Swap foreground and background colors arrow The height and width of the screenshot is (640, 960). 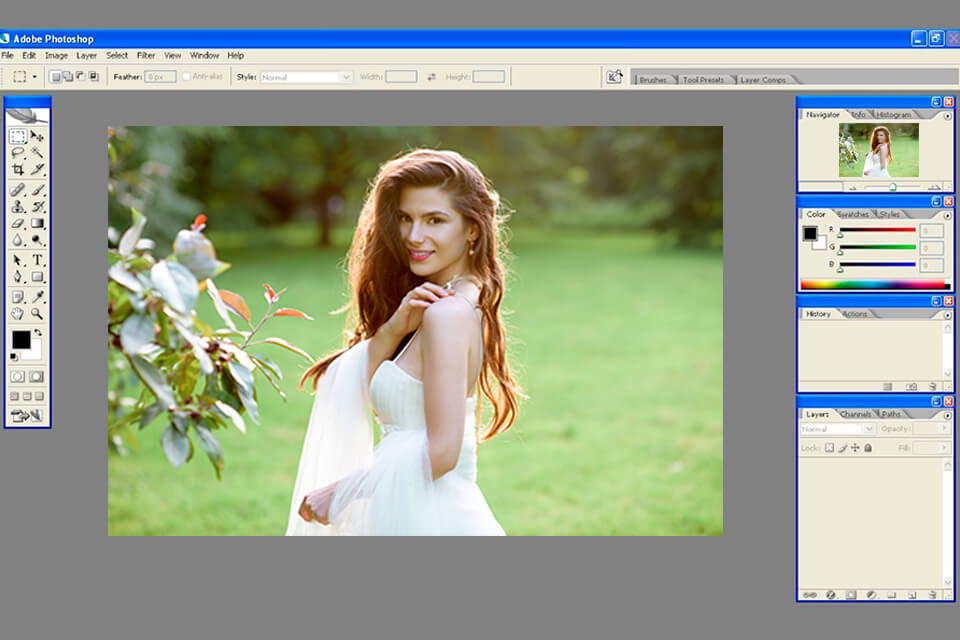[x=37, y=333]
